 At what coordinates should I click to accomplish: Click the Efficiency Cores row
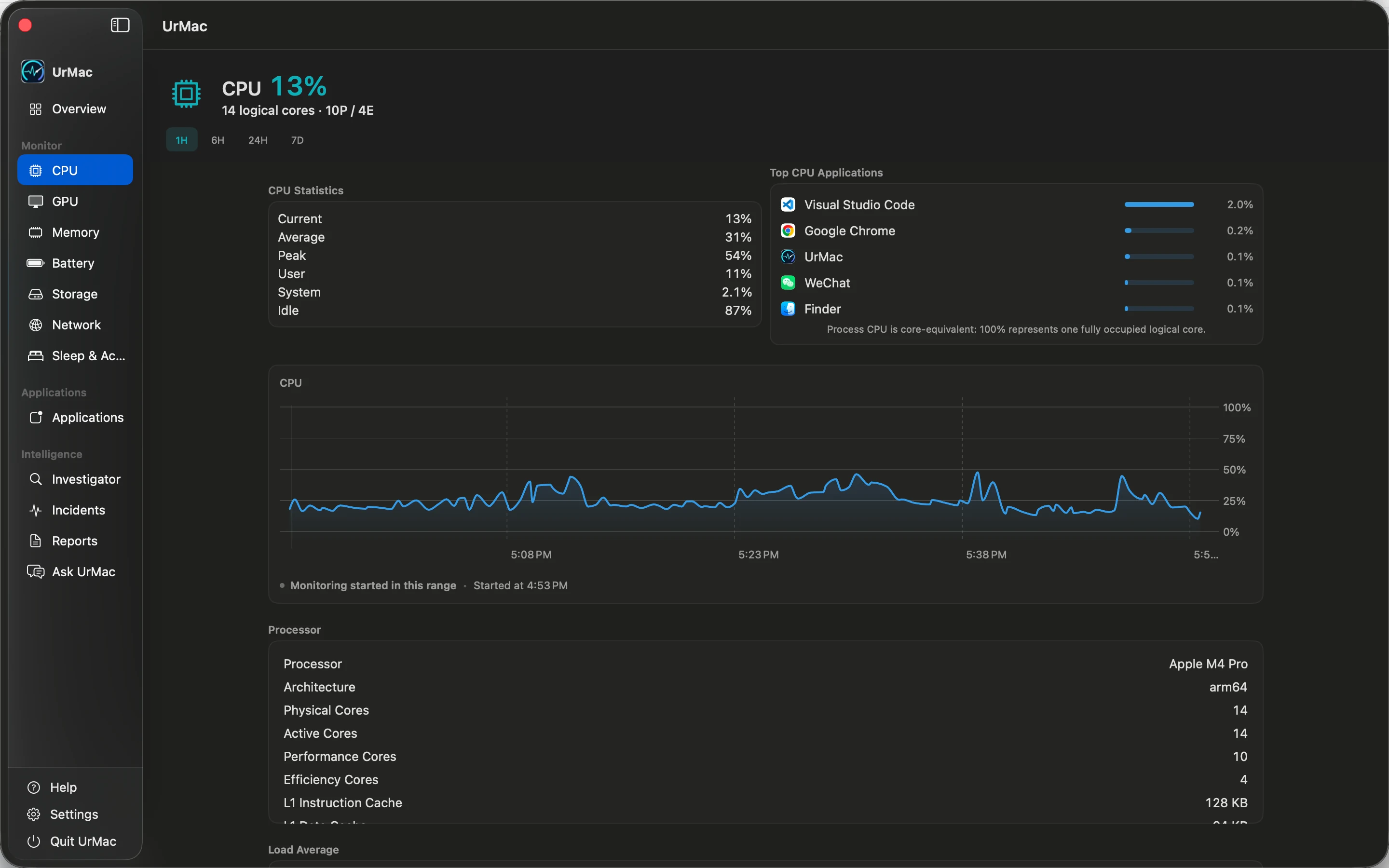765,780
